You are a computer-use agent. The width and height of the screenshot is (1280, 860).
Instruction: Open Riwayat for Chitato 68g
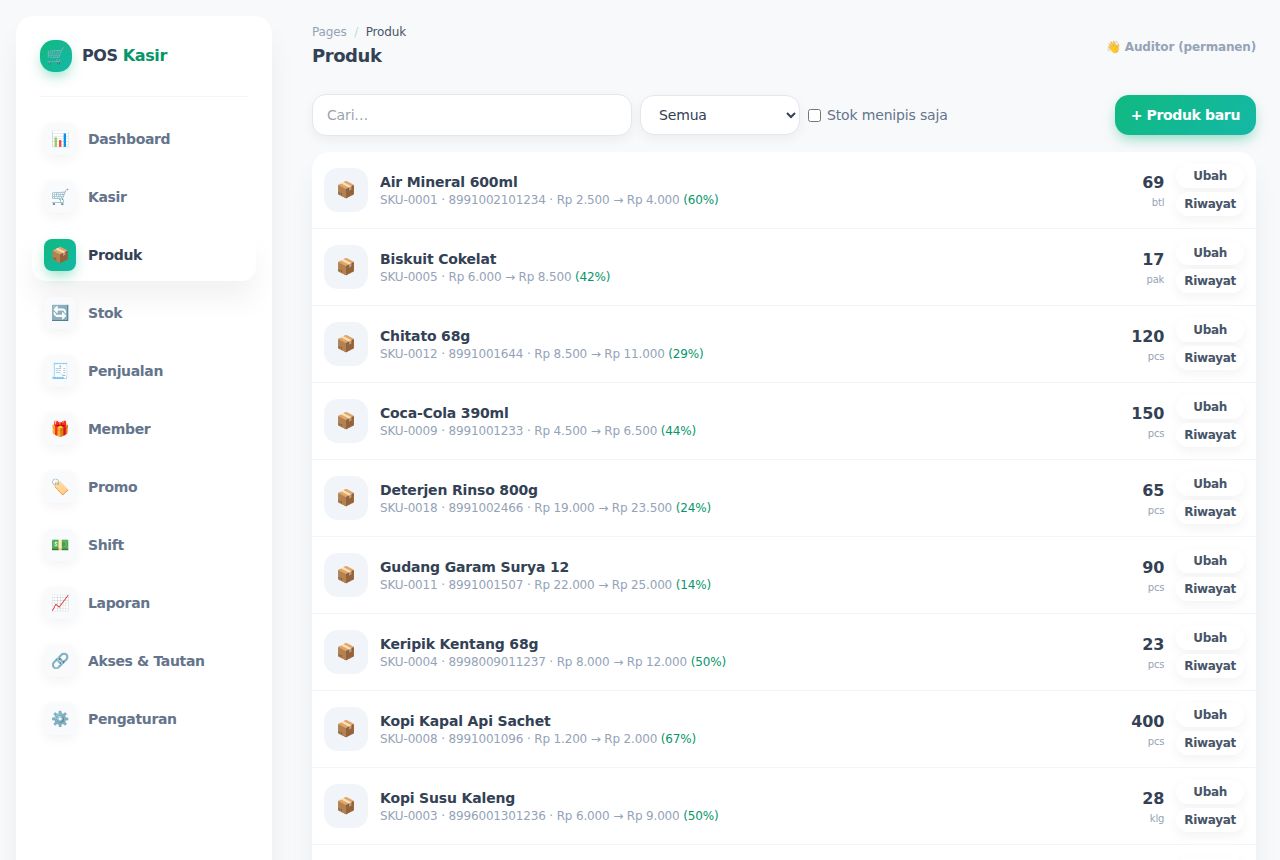[1210, 358]
